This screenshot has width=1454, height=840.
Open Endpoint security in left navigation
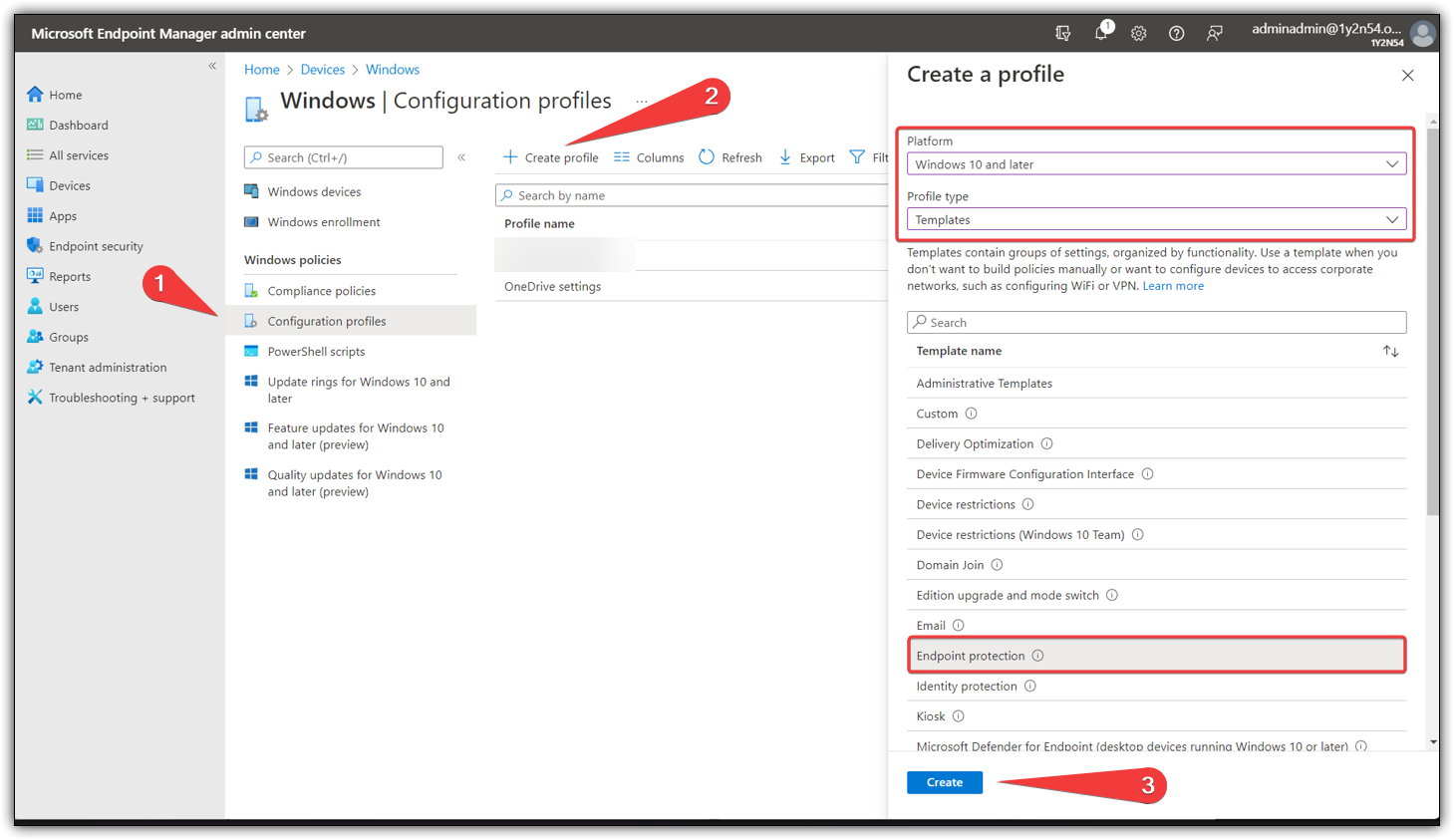[96, 246]
